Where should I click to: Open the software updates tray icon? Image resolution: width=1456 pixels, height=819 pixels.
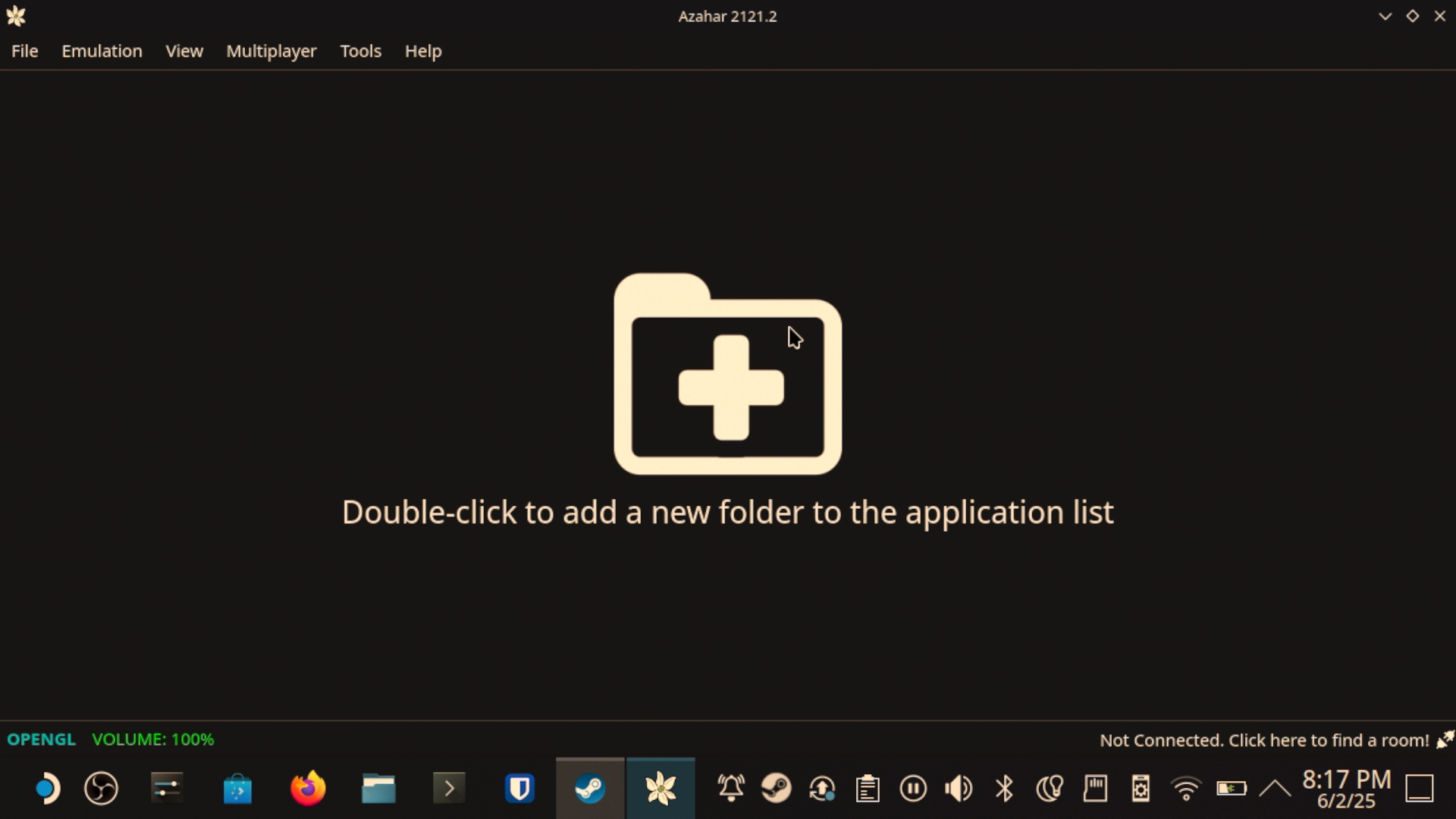coord(822,789)
